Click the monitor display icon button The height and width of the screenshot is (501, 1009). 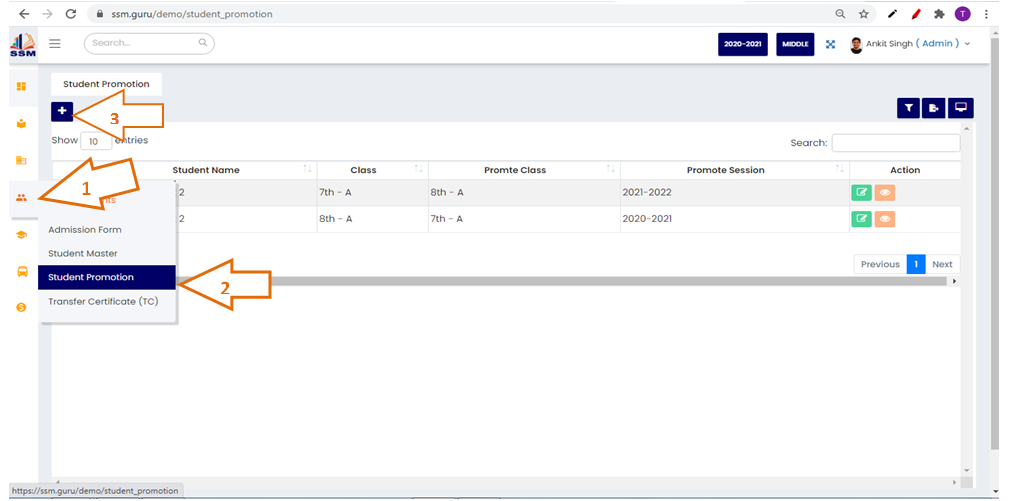click(961, 109)
